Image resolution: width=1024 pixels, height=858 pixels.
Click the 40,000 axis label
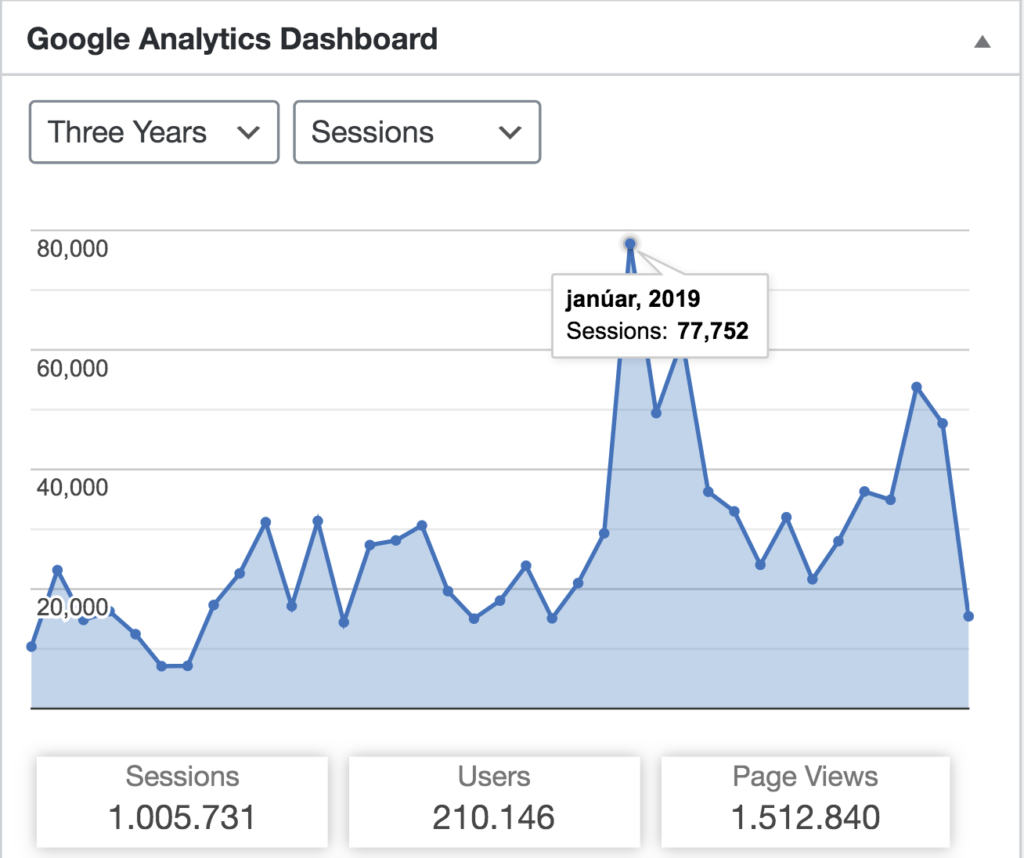point(72,487)
